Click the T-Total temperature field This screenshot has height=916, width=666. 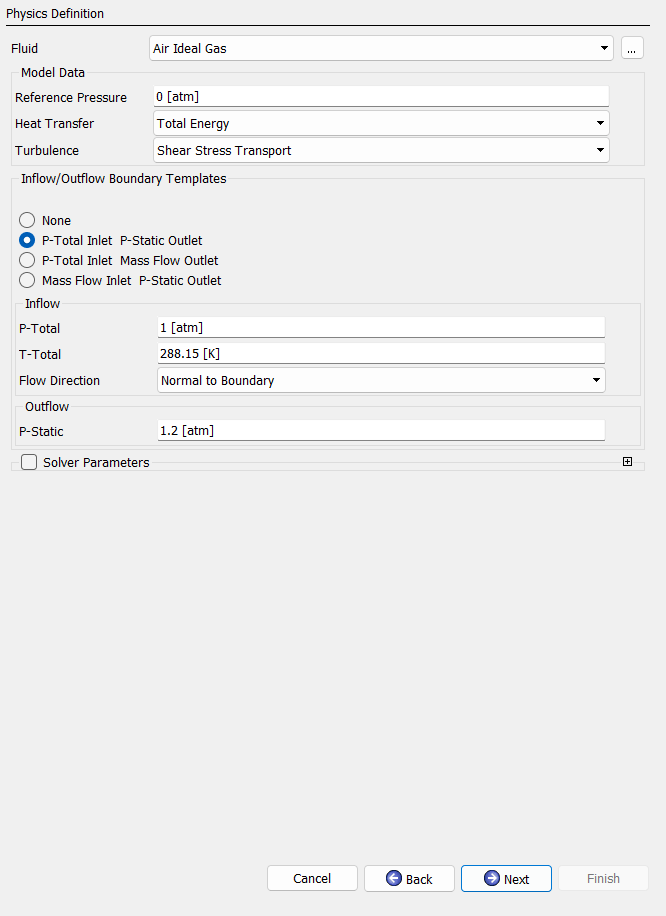click(x=381, y=353)
